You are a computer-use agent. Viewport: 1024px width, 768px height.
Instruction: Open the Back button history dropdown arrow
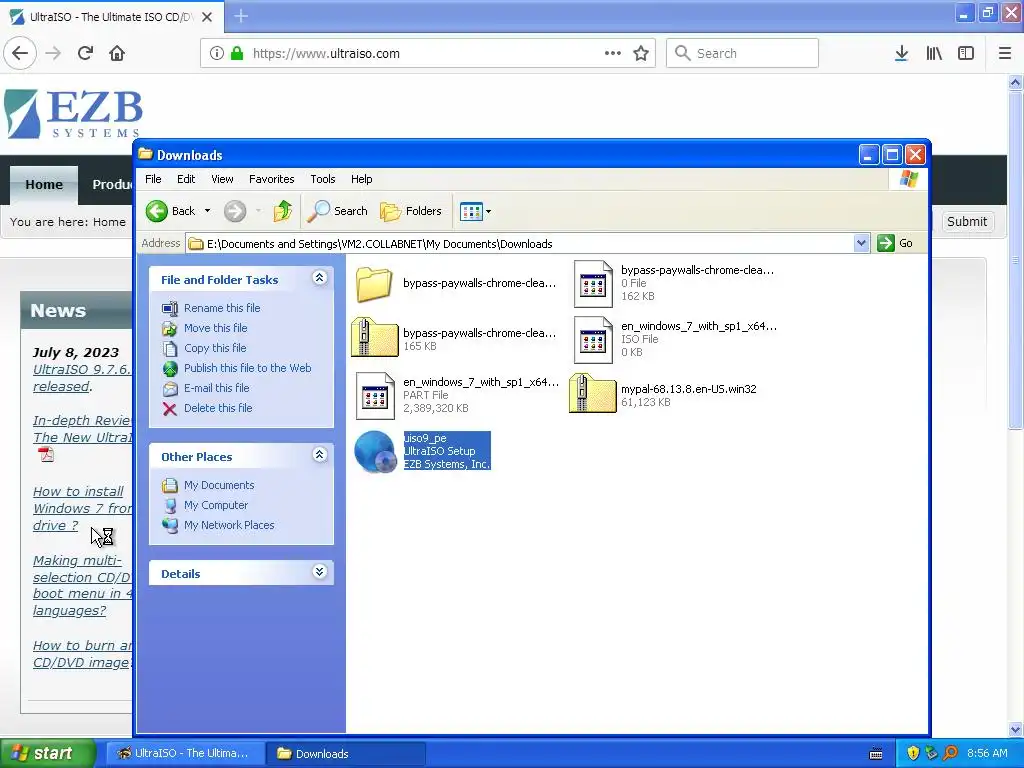[x=208, y=211]
